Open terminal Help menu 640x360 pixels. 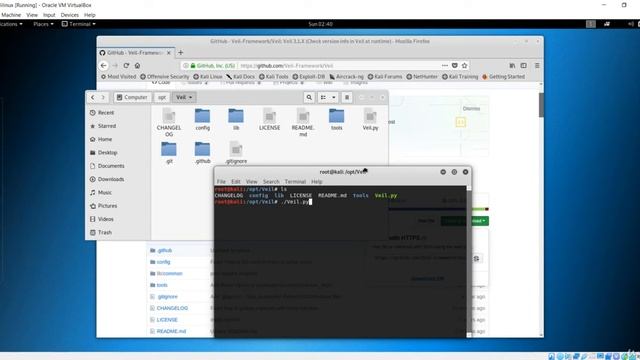coord(317,182)
